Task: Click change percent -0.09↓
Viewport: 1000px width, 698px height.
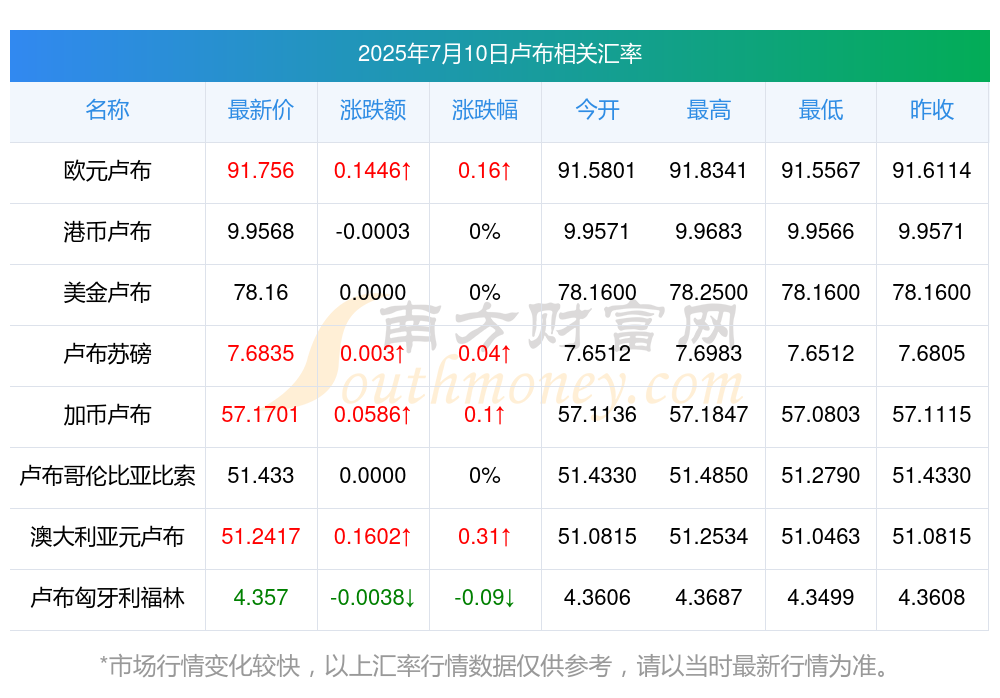Action: (485, 598)
